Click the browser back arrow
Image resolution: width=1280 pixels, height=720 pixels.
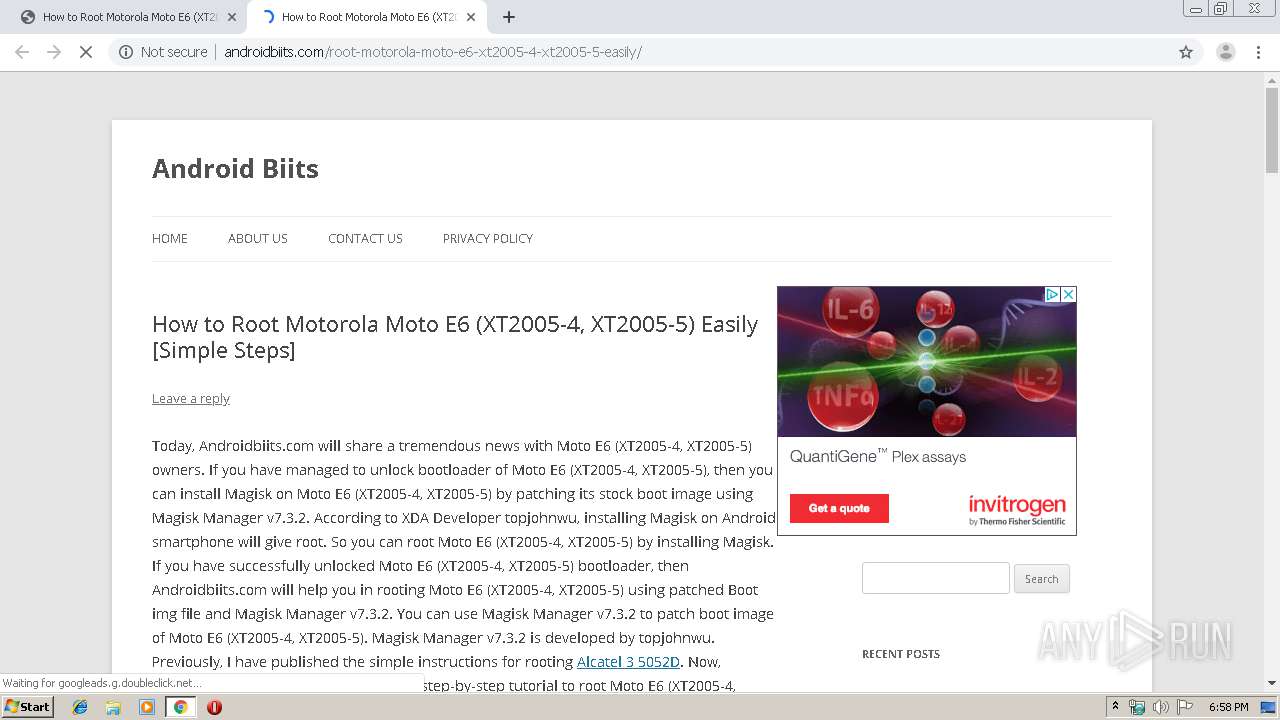(x=22, y=52)
